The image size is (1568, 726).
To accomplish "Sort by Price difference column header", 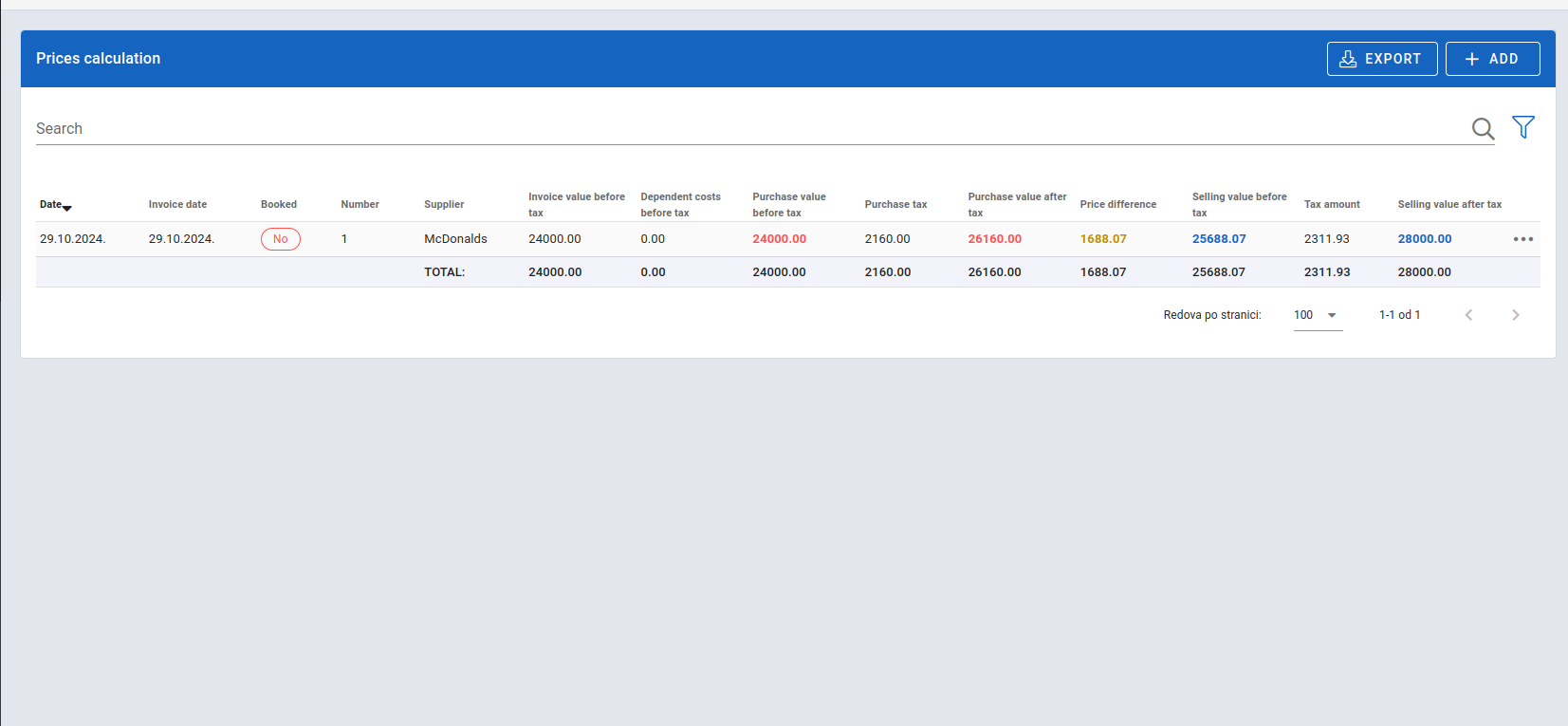I will [1118, 204].
